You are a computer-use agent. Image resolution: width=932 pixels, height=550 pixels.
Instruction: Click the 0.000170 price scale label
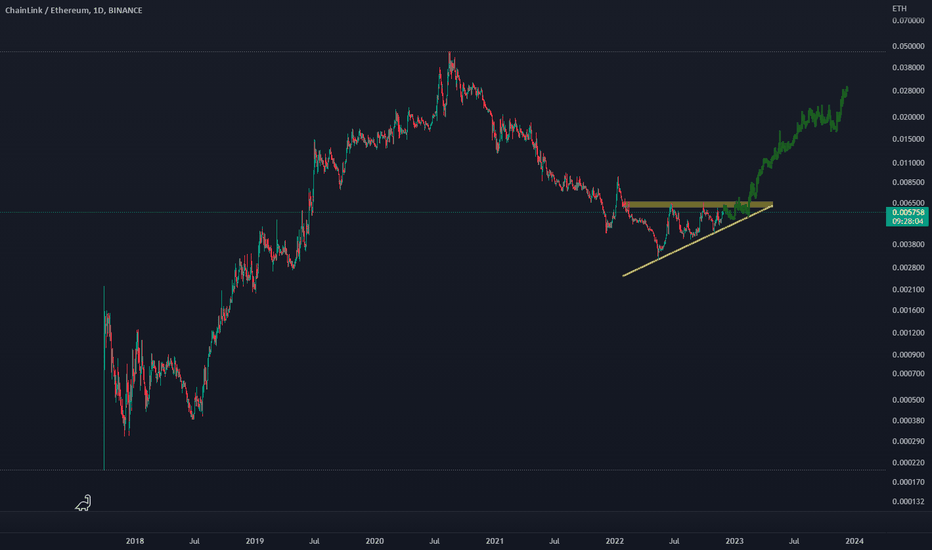coord(908,482)
